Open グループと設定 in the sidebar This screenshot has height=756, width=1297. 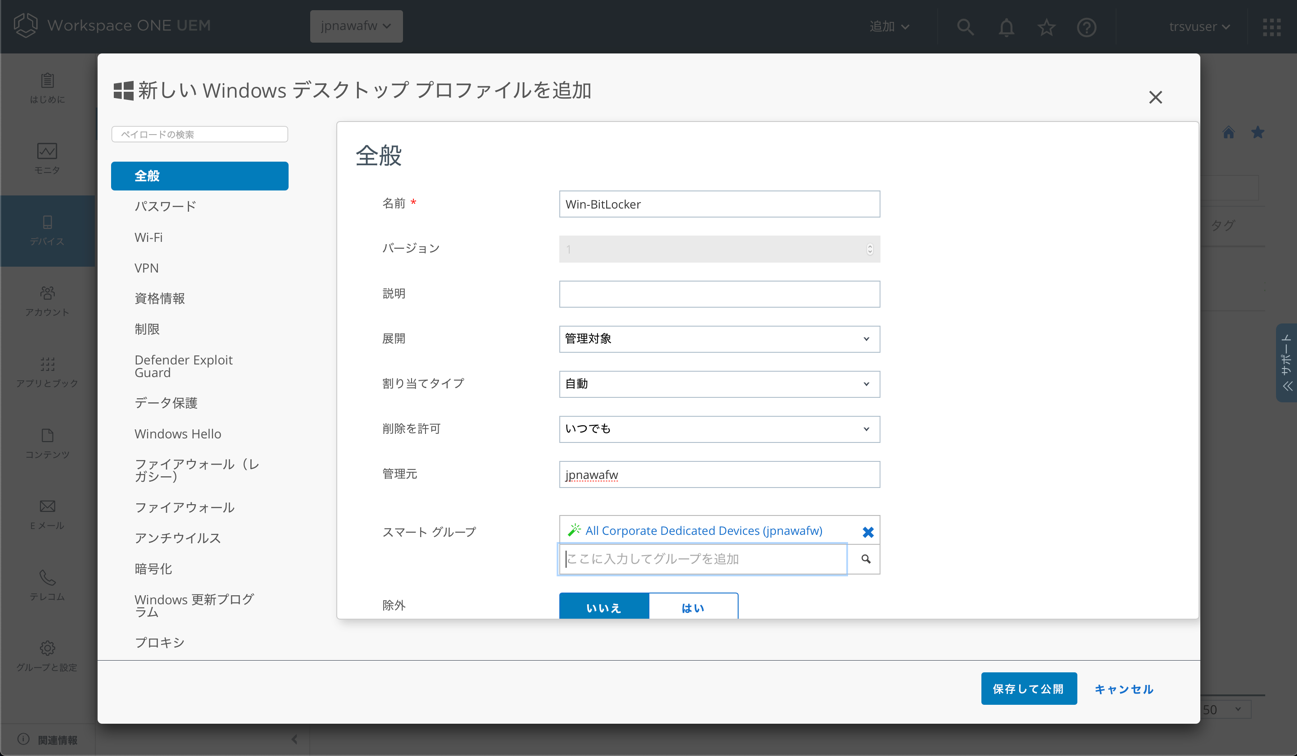pos(47,657)
